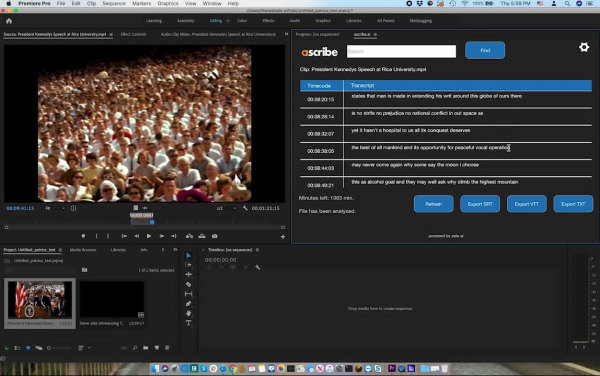Open the Effect Controls tab
This screenshot has height=376, width=600.
click(x=134, y=34)
